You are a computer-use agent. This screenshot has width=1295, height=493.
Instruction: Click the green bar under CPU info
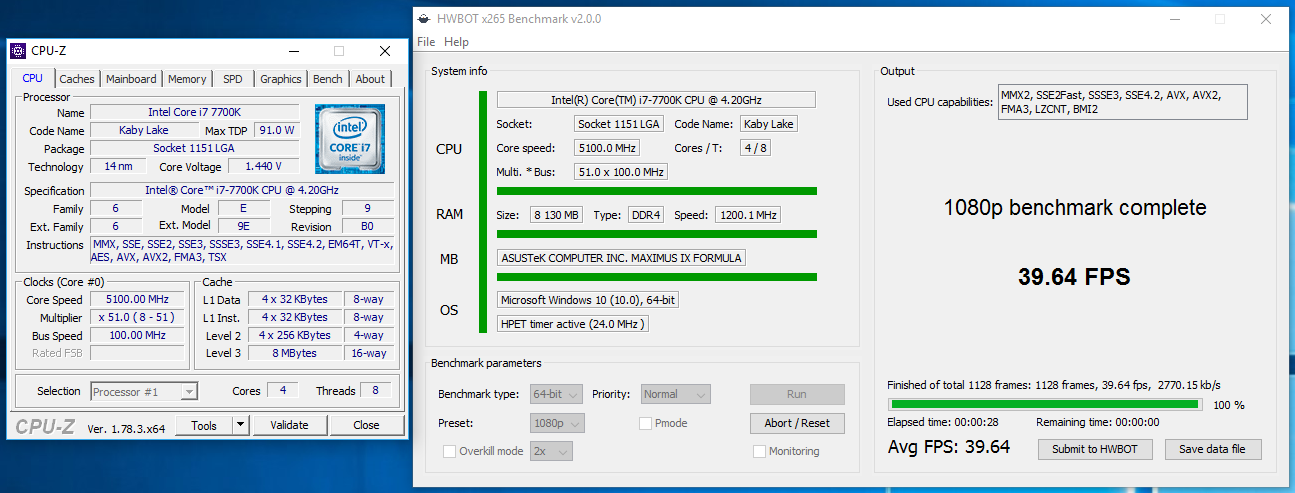click(x=657, y=191)
